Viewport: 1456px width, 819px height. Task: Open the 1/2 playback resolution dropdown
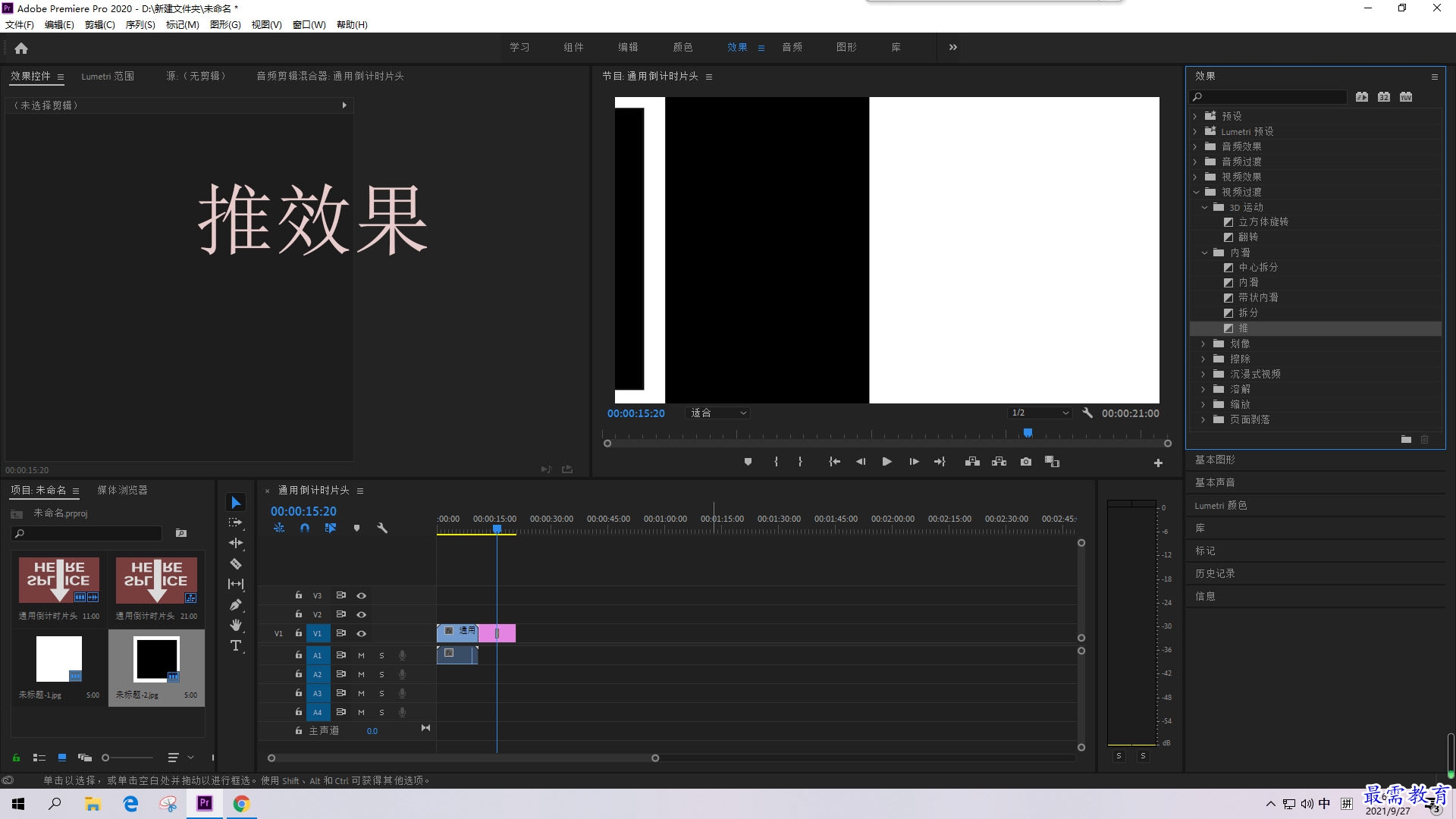(1040, 413)
